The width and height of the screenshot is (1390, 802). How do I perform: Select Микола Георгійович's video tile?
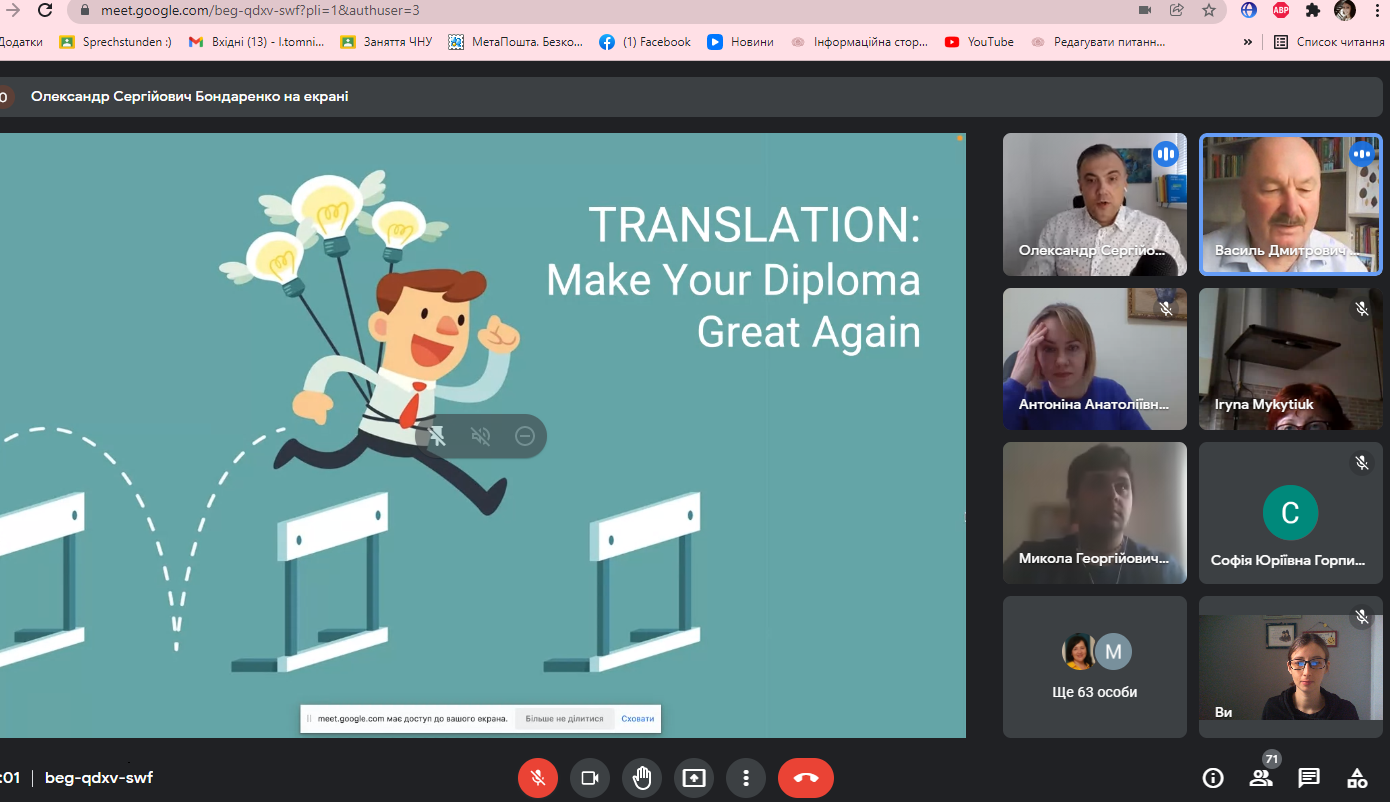tap(1095, 513)
